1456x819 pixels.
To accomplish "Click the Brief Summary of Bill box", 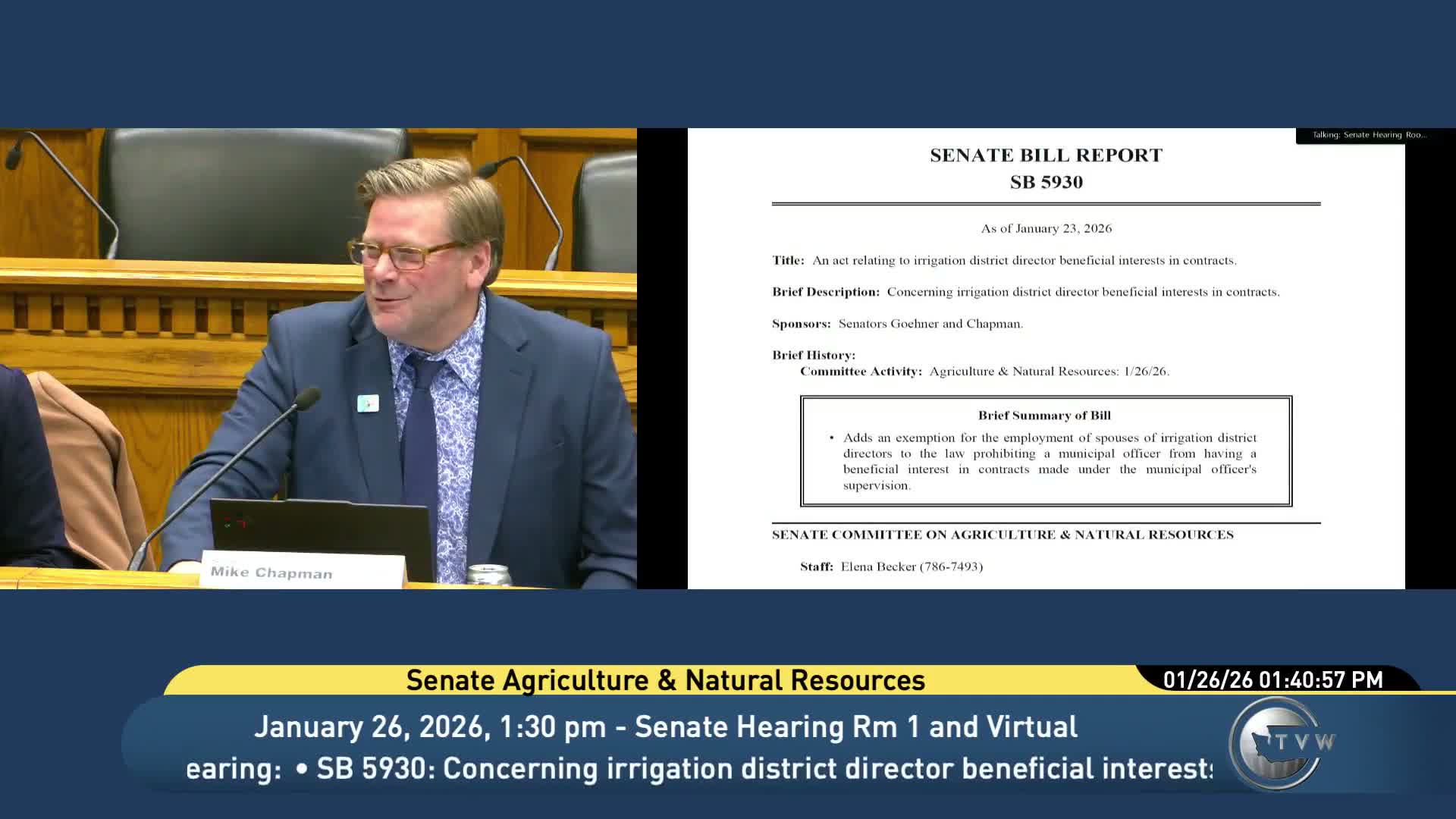I will point(1046,450).
